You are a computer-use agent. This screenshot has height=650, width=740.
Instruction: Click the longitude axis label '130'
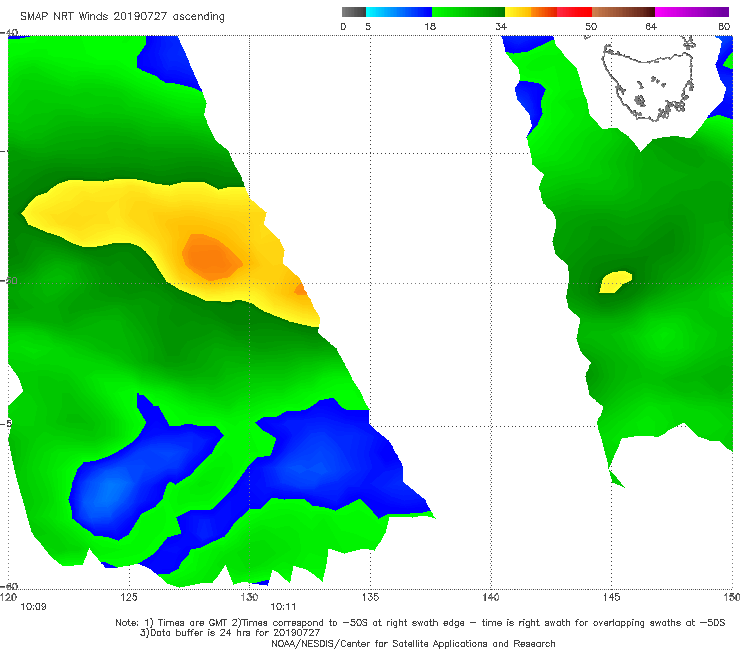point(249,597)
